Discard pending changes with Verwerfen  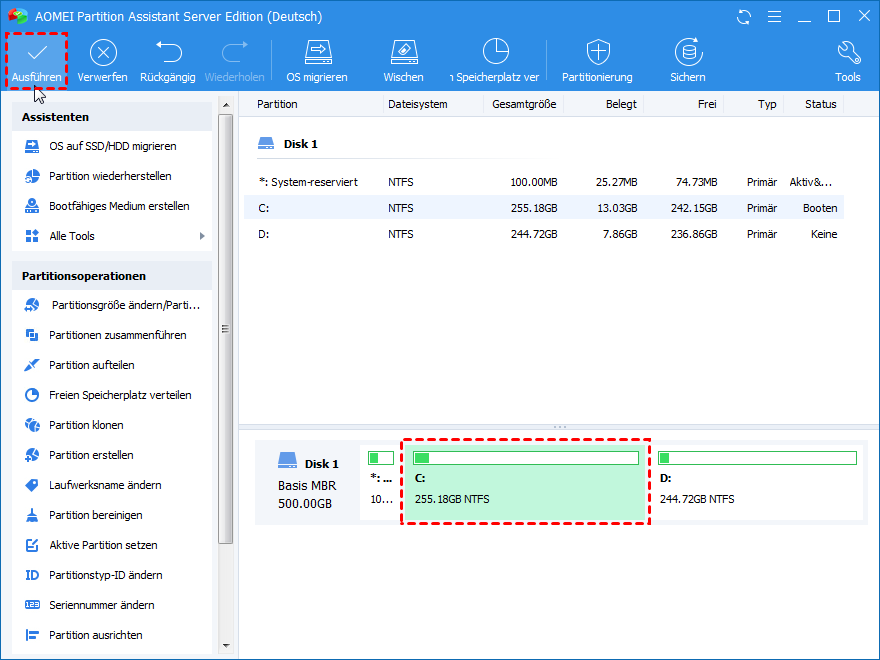pos(102,60)
